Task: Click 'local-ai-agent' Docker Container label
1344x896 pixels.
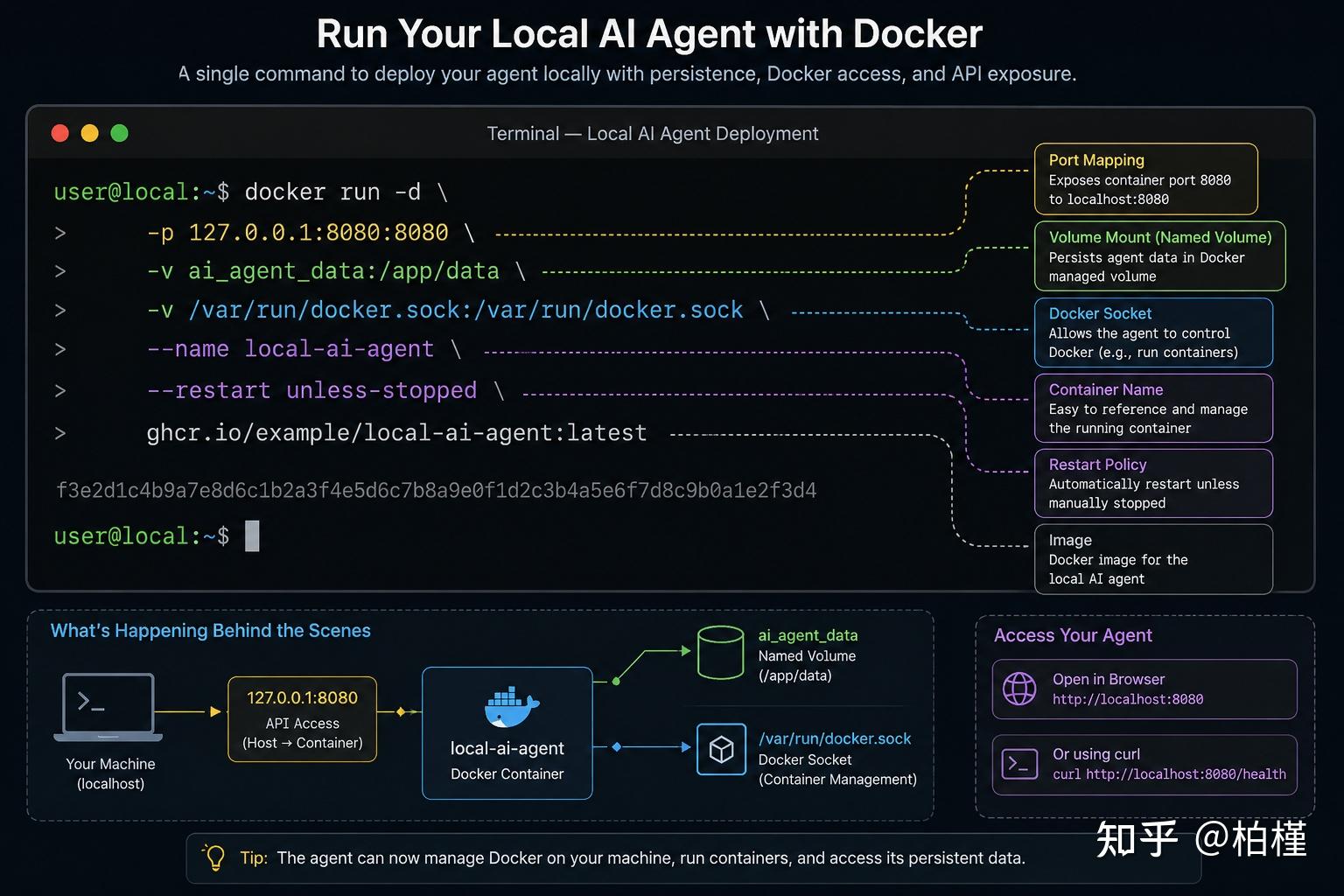Action: pyautogui.click(x=507, y=748)
